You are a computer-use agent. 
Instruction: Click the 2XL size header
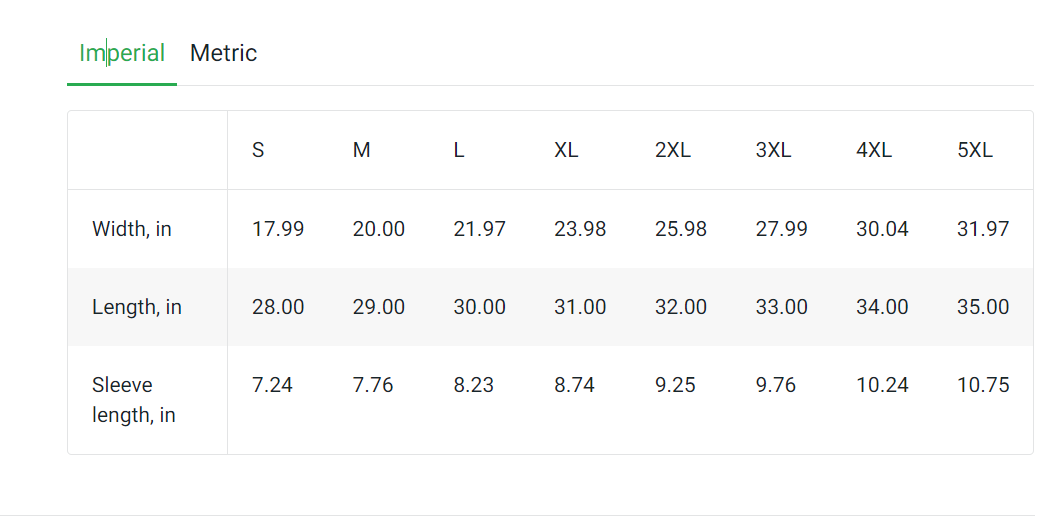tap(673, 151)
